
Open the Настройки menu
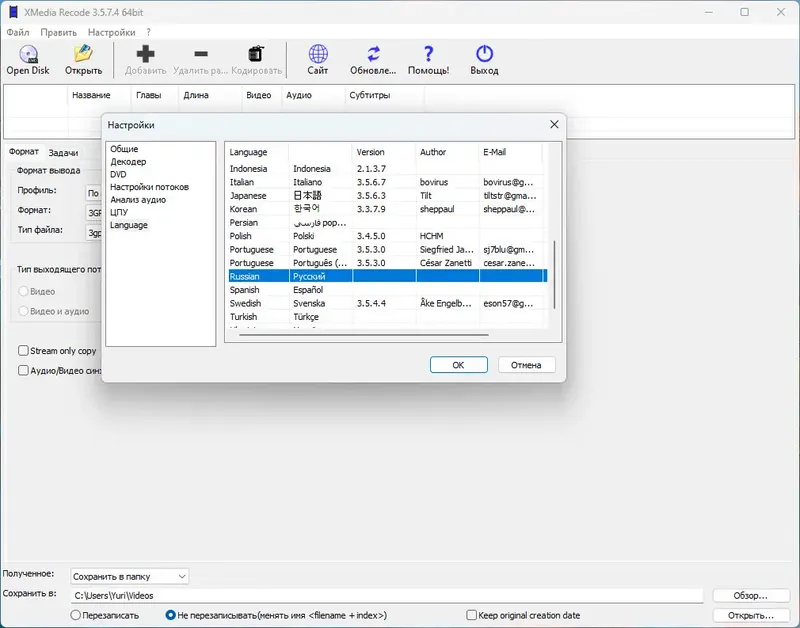tap(111, 32)
